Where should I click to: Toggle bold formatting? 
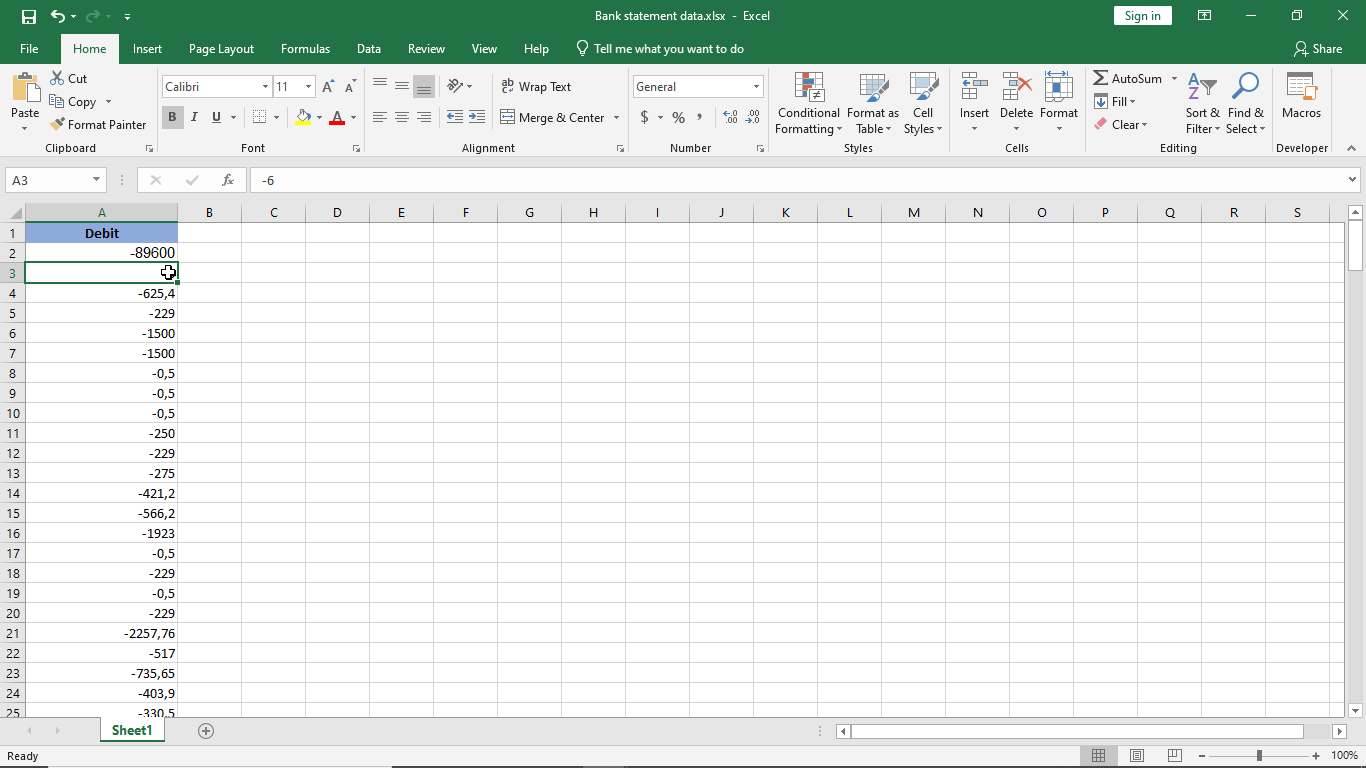172,117
